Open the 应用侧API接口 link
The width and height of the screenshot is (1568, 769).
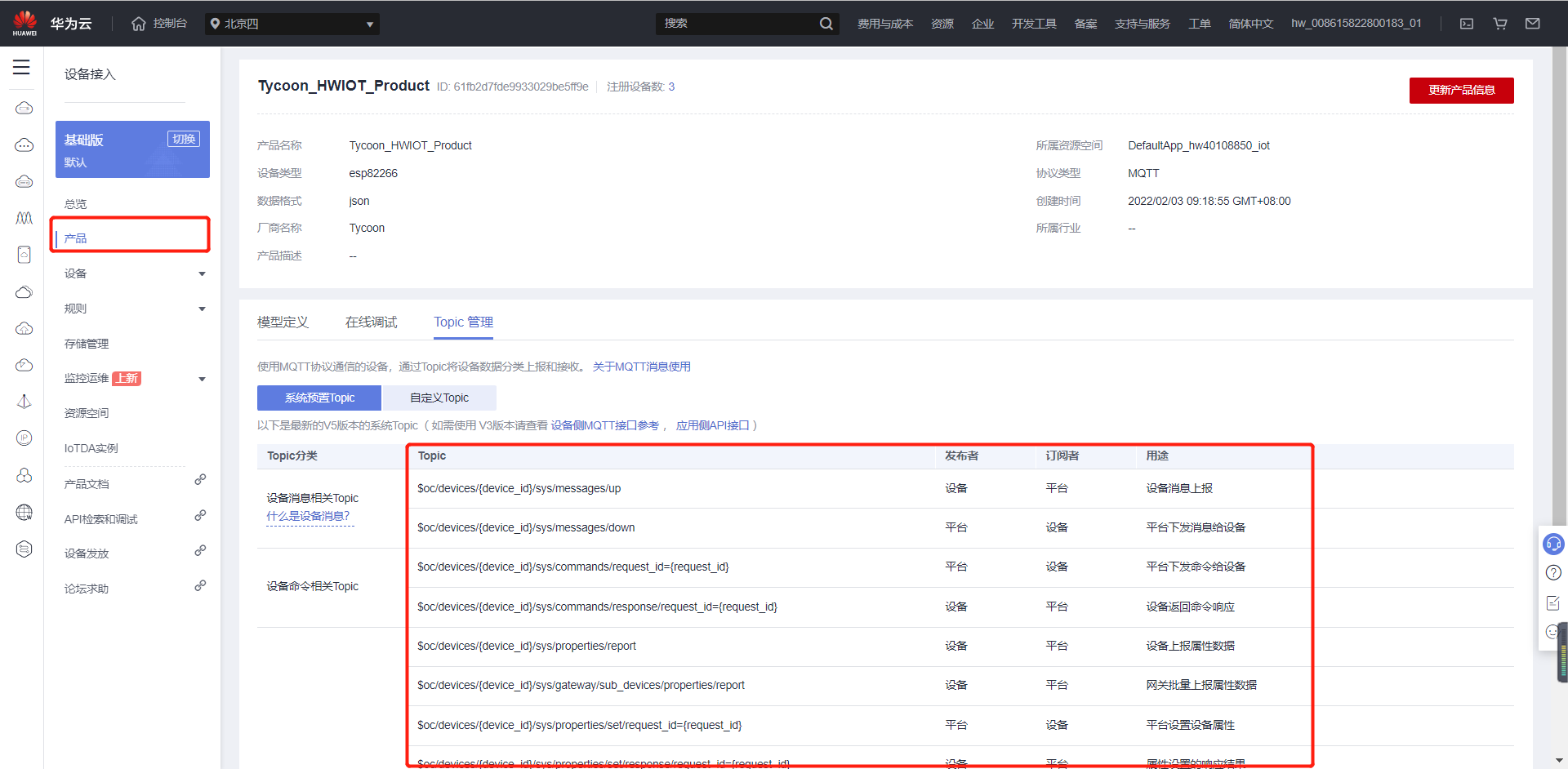pyautogui.click(x=712, y=426)
